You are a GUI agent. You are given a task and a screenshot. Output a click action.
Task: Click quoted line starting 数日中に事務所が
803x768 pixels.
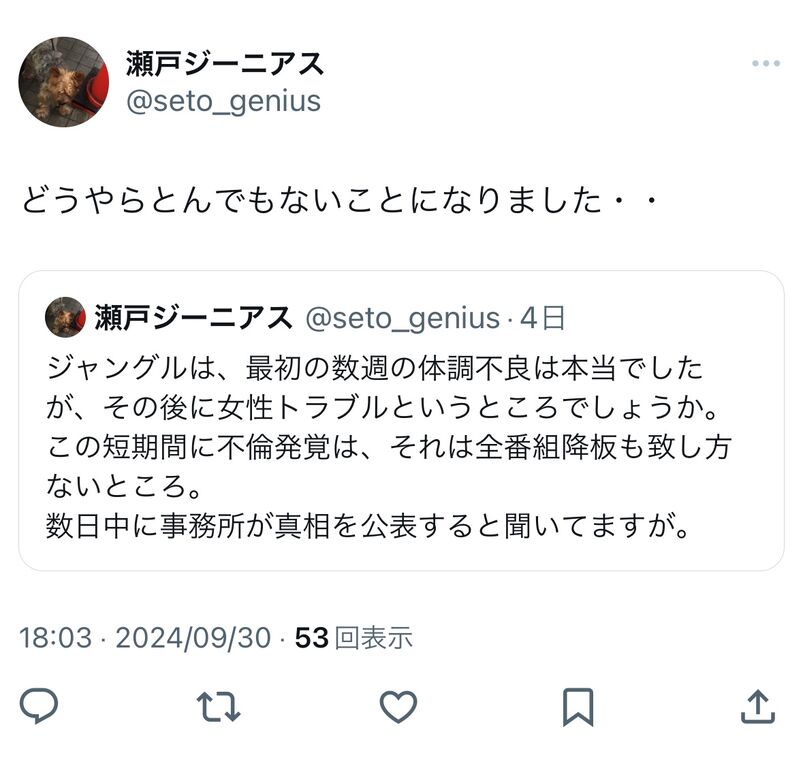coord(367,526)
